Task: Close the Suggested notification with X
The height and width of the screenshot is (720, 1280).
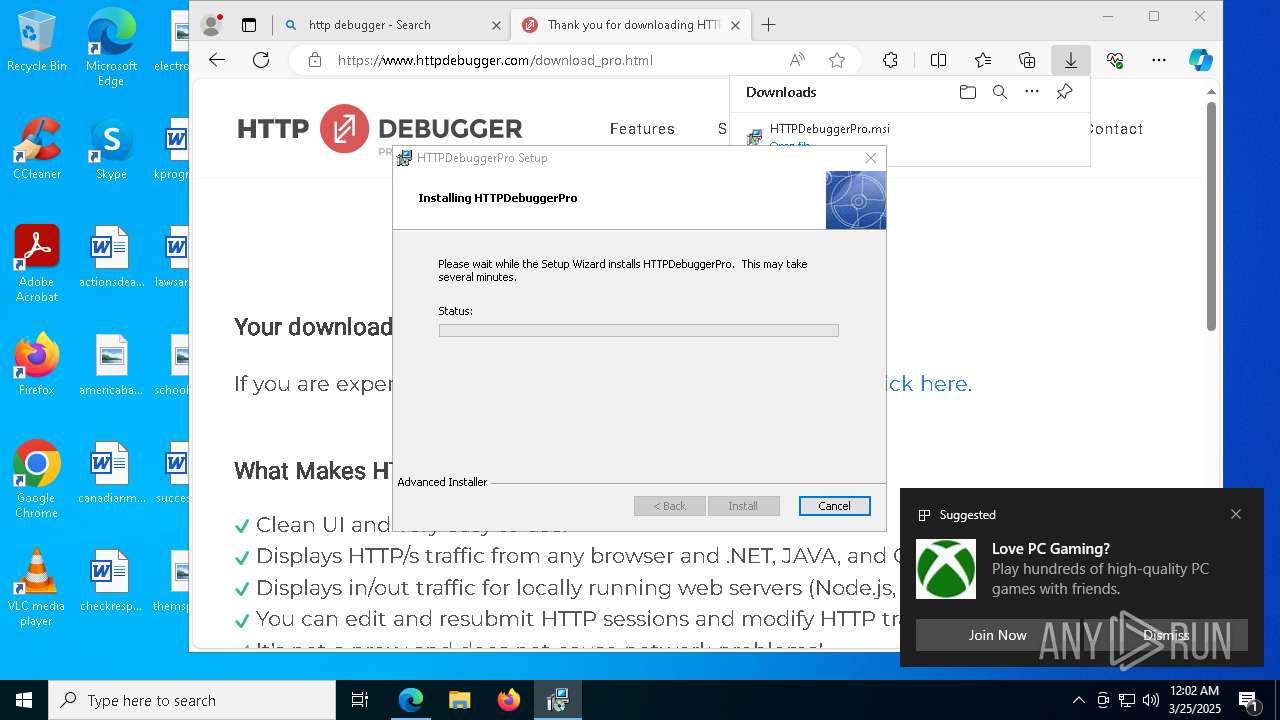Action: tap(1236, 514)
